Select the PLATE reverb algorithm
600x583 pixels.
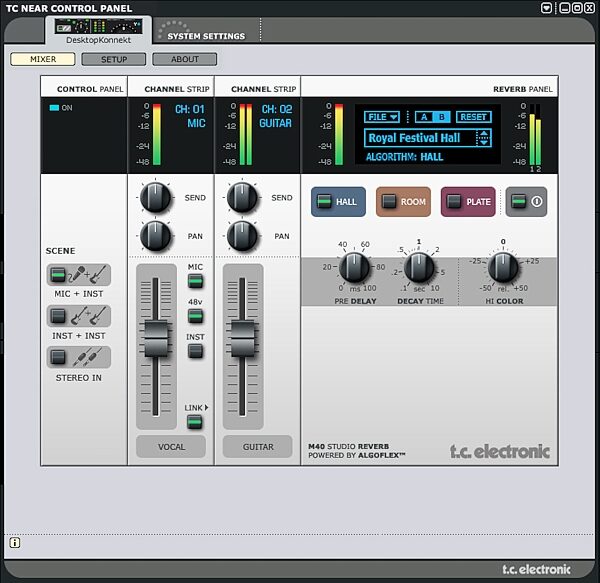pos(468,202)
